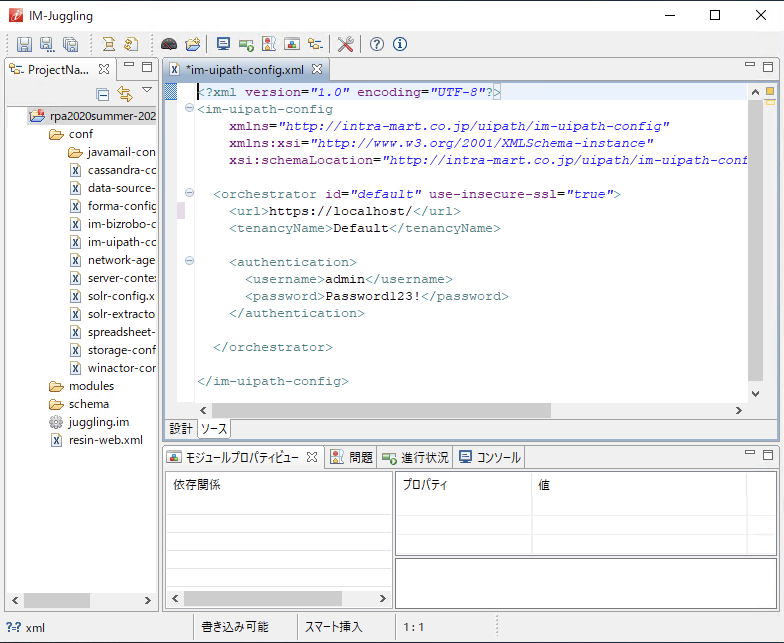
Task: Collapse the orchestrator element fold marker
Action: coord(189,192)
